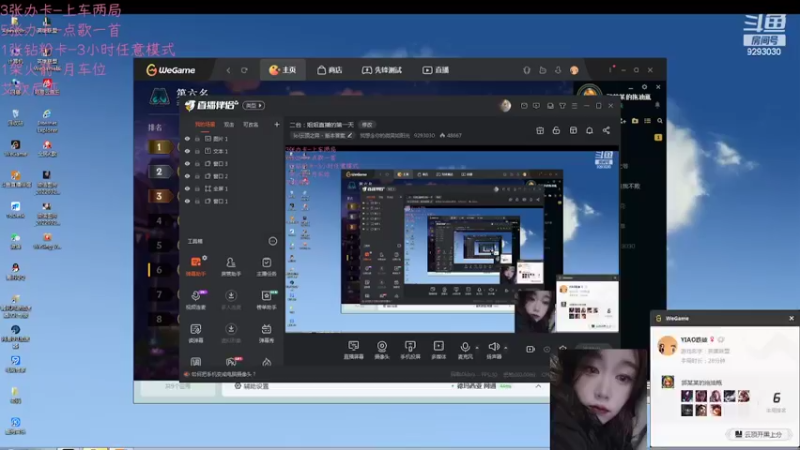
Task: Toggle visibility of the 窗口 1 source
Action: point(187,201)
